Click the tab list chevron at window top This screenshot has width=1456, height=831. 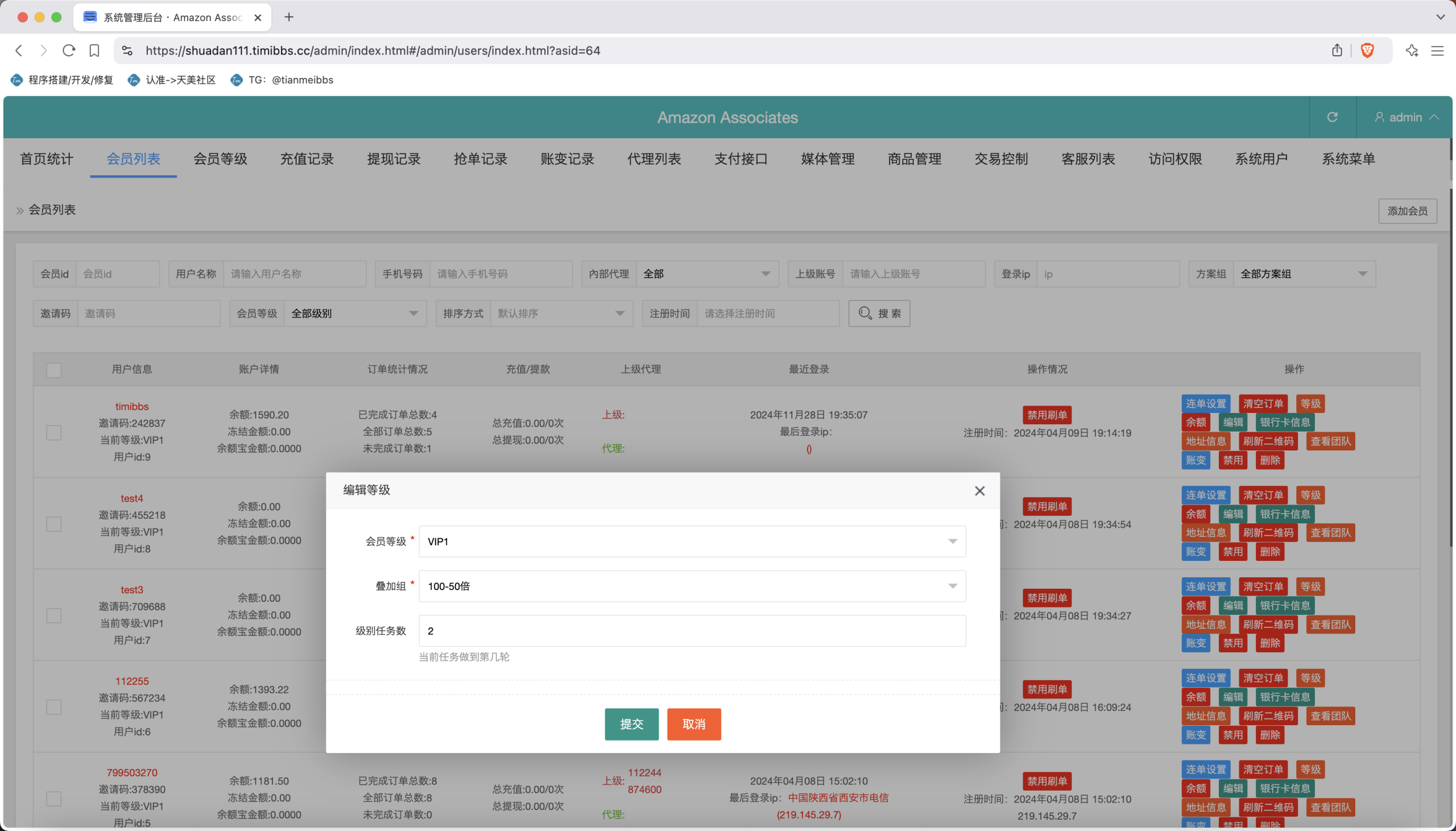(1440, 17)
